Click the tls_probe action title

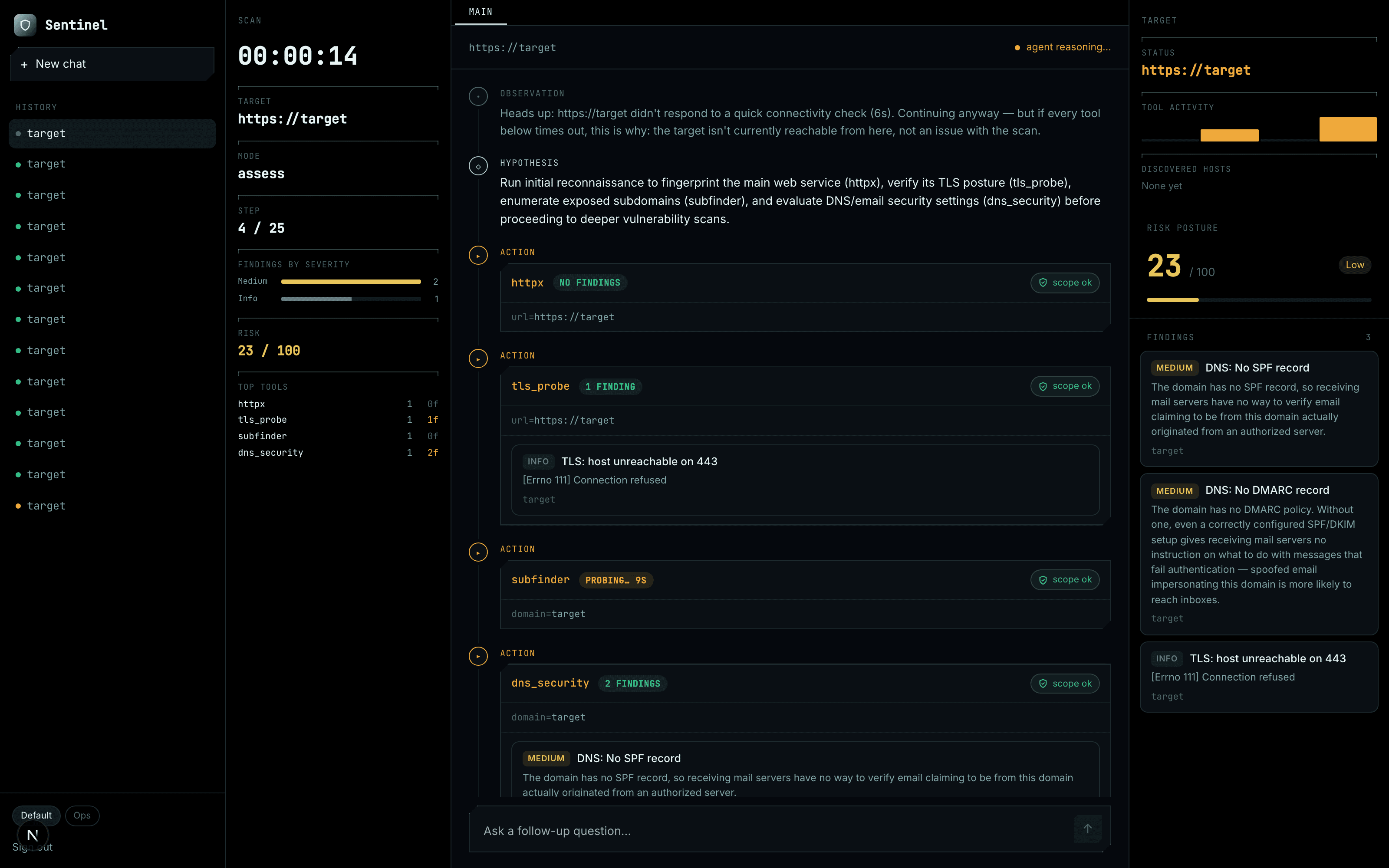540,386
